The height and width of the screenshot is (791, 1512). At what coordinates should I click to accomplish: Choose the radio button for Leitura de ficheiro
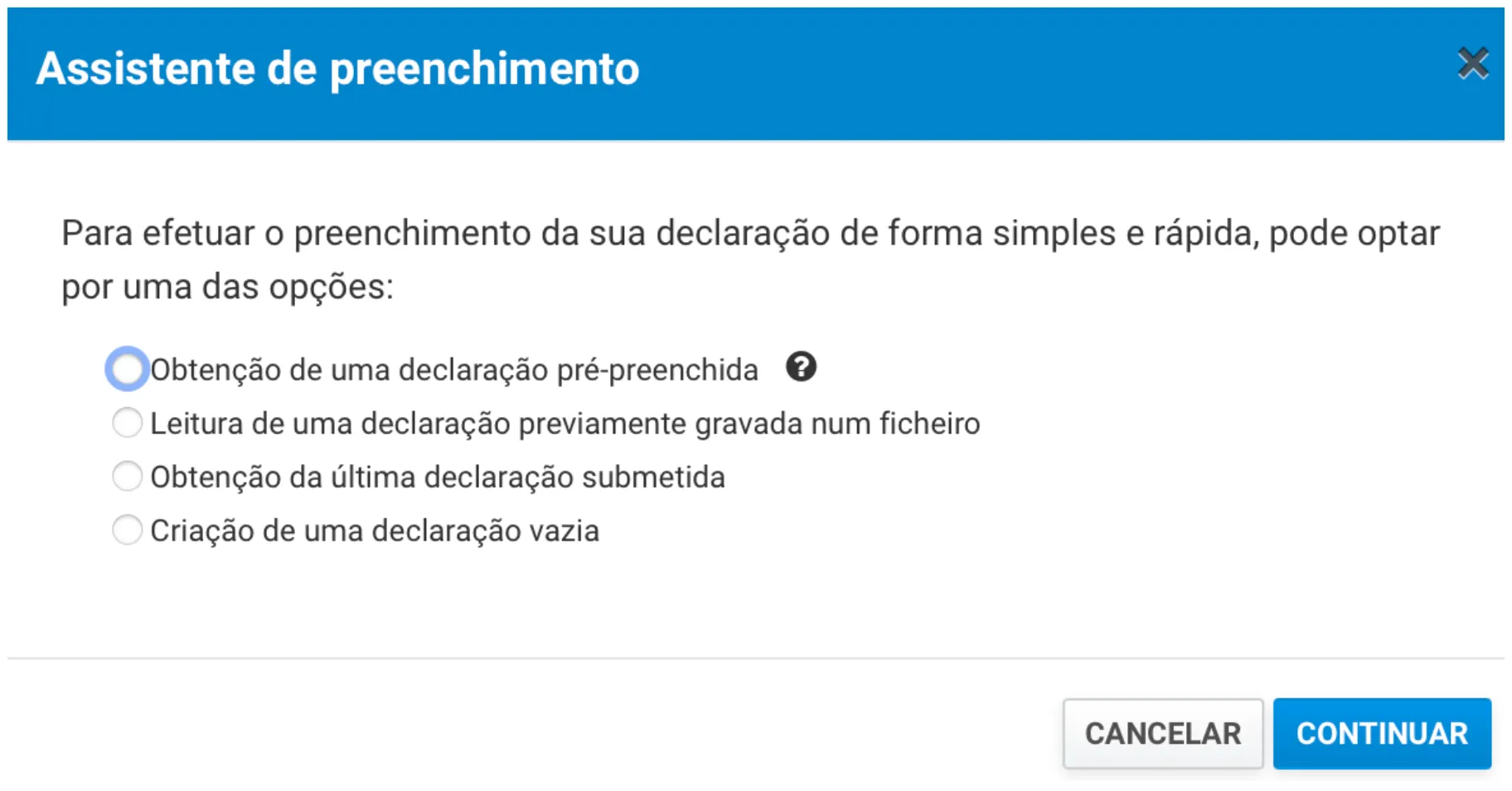(x=127, y=423)
